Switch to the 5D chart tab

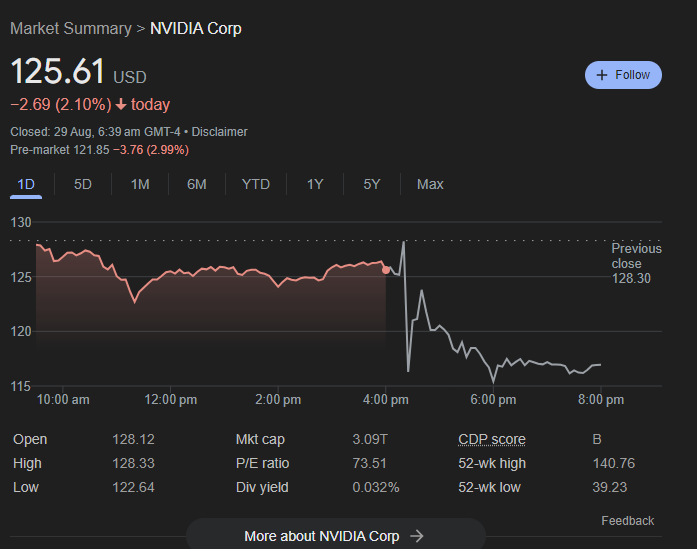click(x=83, y=184)
